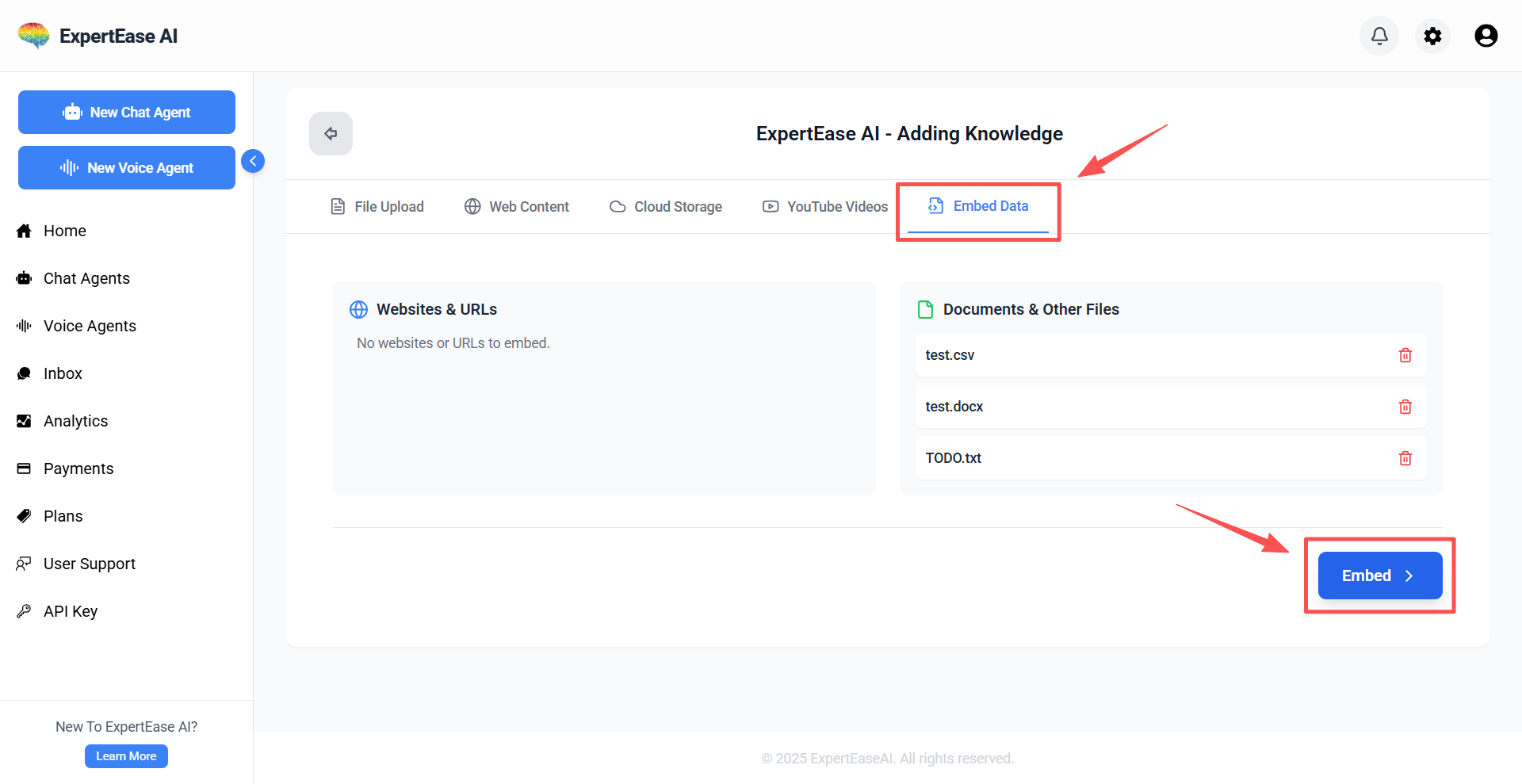This screenshot has width=1522, height=784.
Task: Click the ExpertEase AI brain logo
Action: tap(33, 36)
